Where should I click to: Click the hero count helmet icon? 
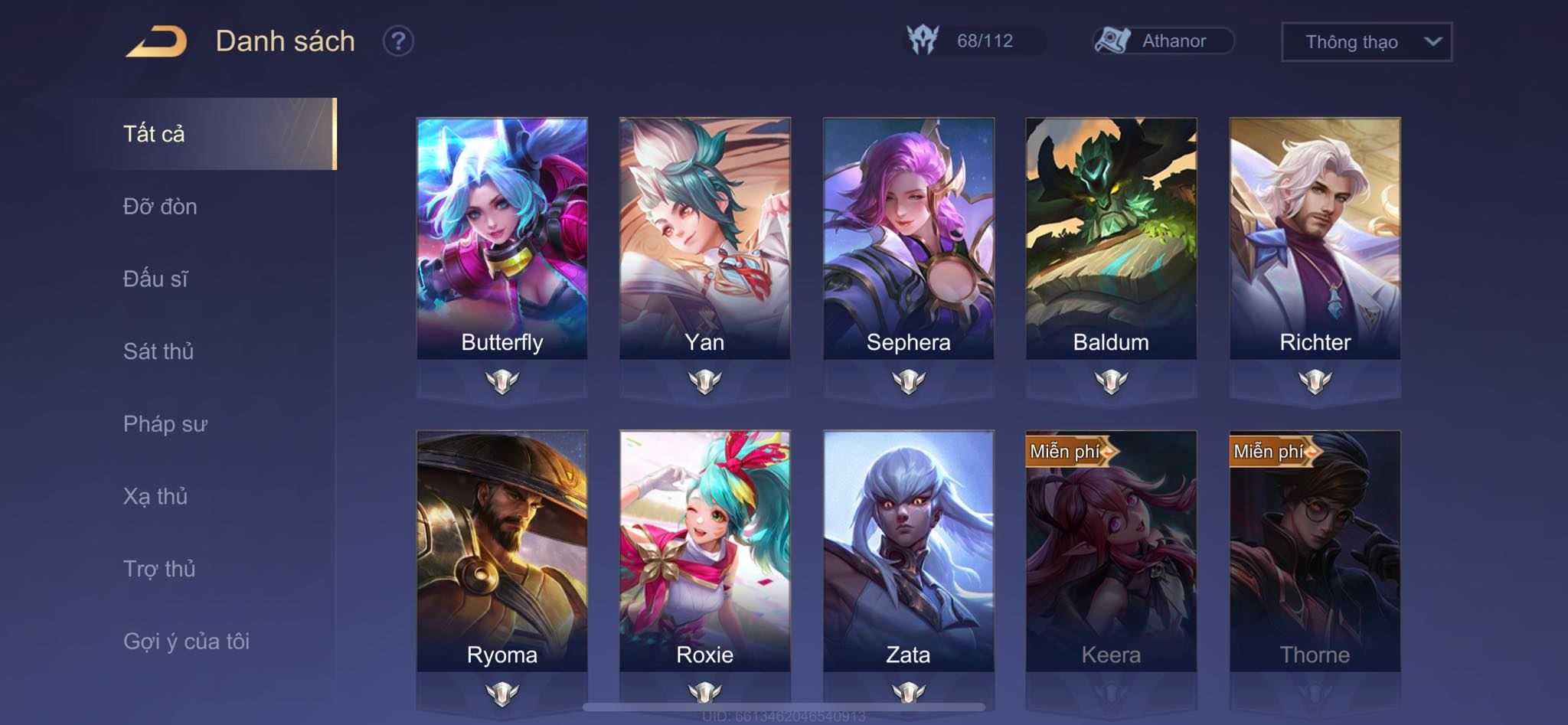coord(923,40)
